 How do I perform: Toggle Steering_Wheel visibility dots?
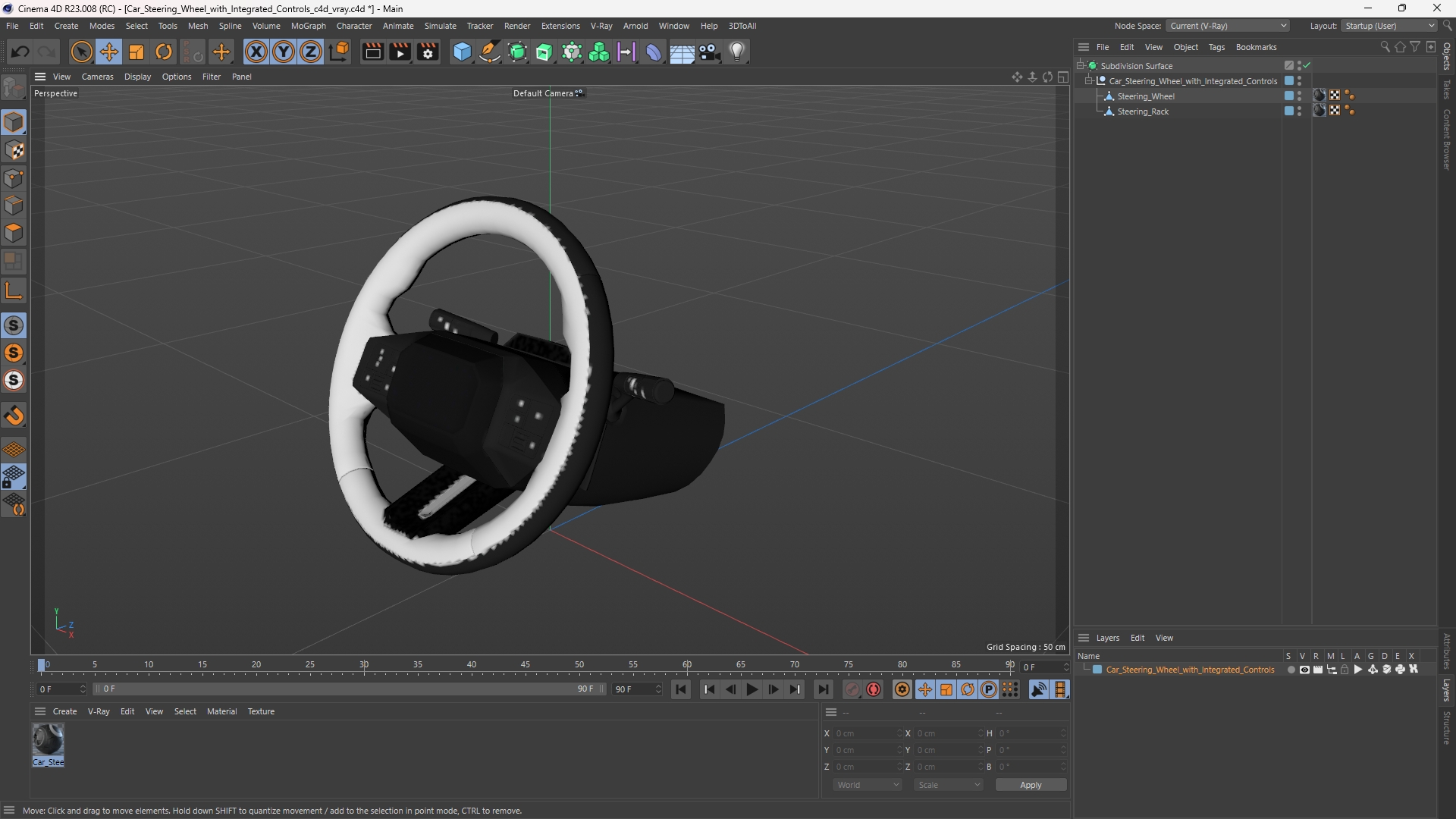[1299, 96]
